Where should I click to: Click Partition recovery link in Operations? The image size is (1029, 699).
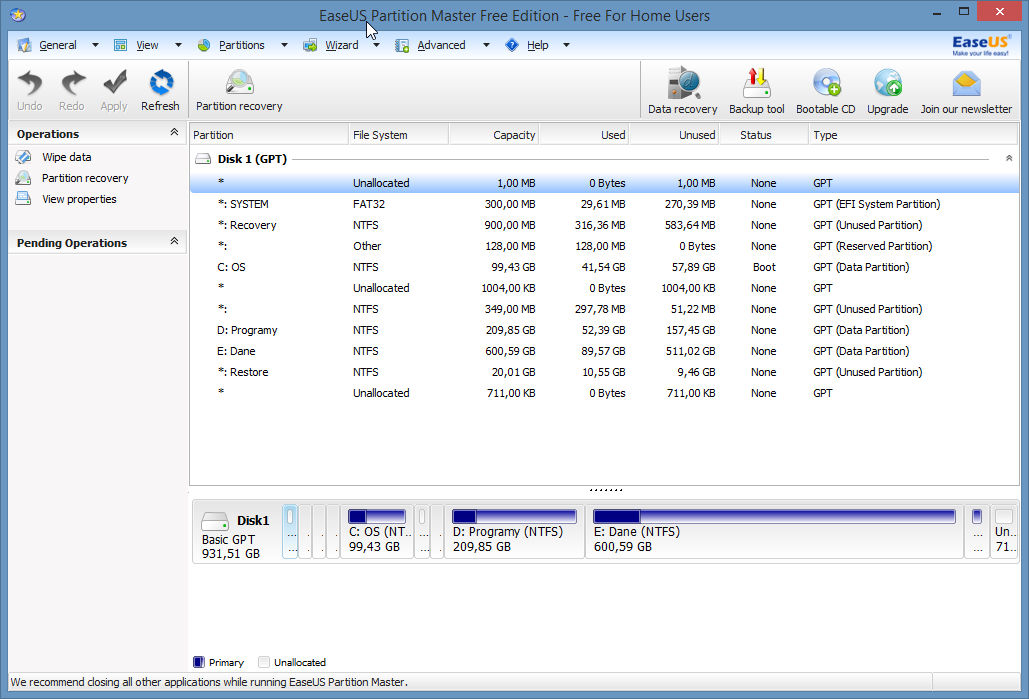coord(85,178)
